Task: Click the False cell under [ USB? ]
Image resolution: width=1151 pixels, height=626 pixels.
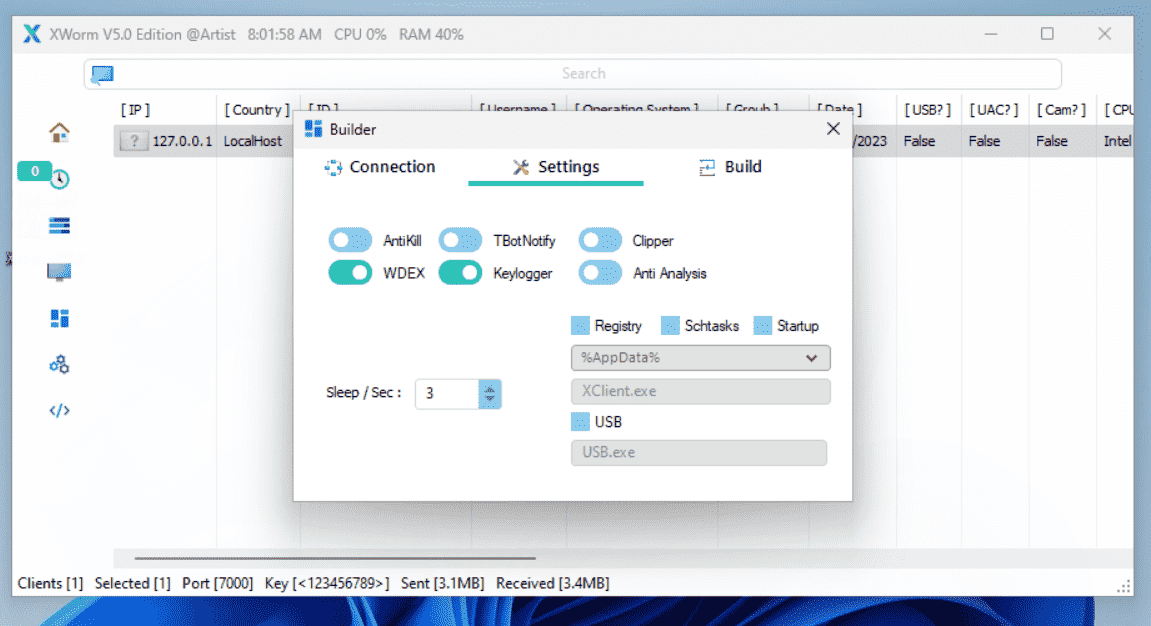Action: (919, 141)
